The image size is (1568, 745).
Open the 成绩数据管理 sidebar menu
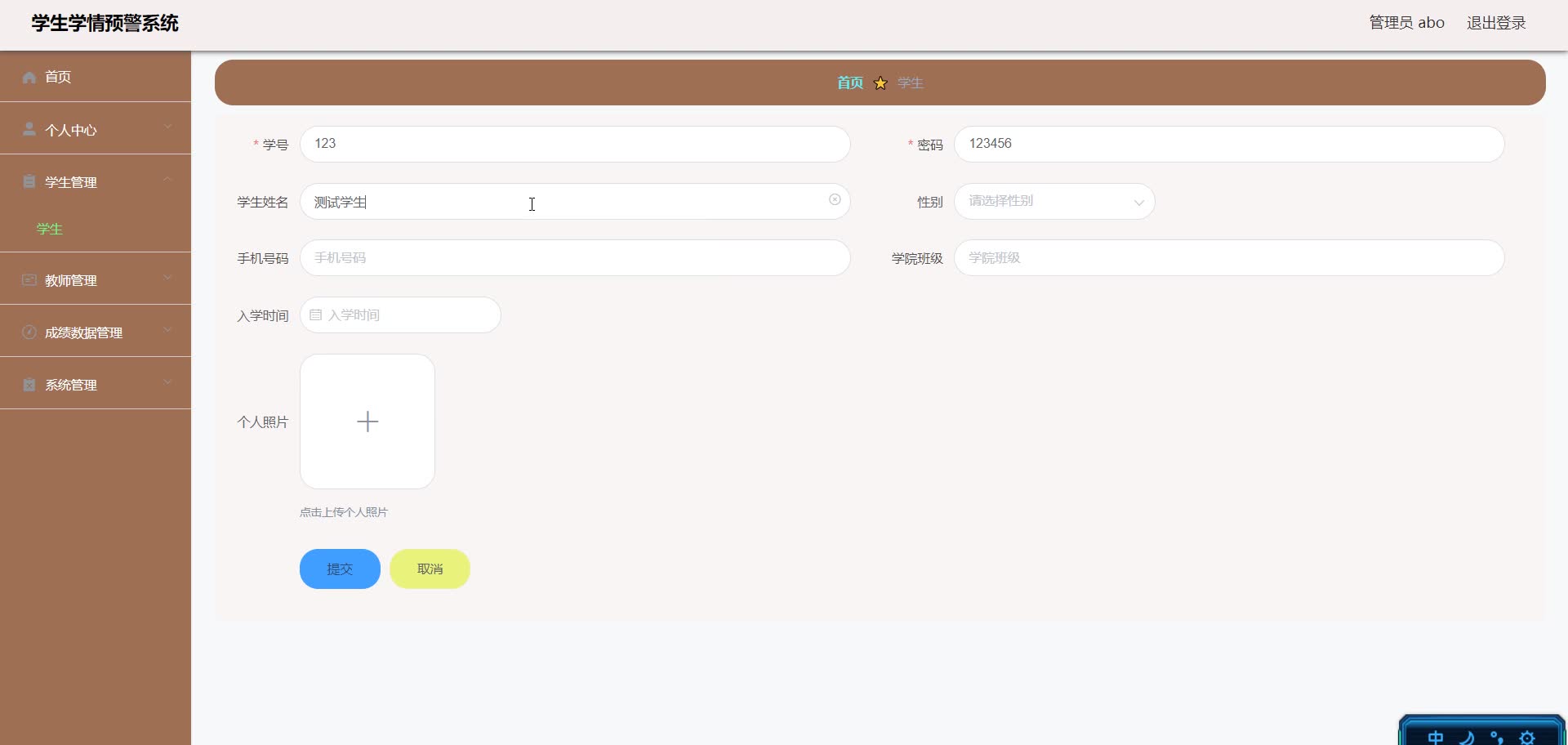click(x=96, y=332)
